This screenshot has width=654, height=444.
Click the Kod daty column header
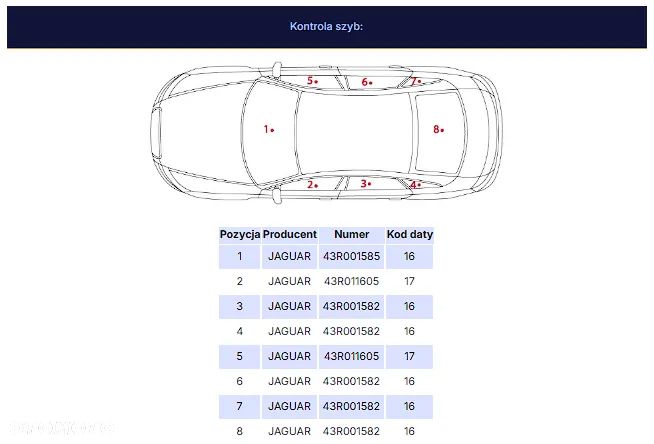point(410,234)
